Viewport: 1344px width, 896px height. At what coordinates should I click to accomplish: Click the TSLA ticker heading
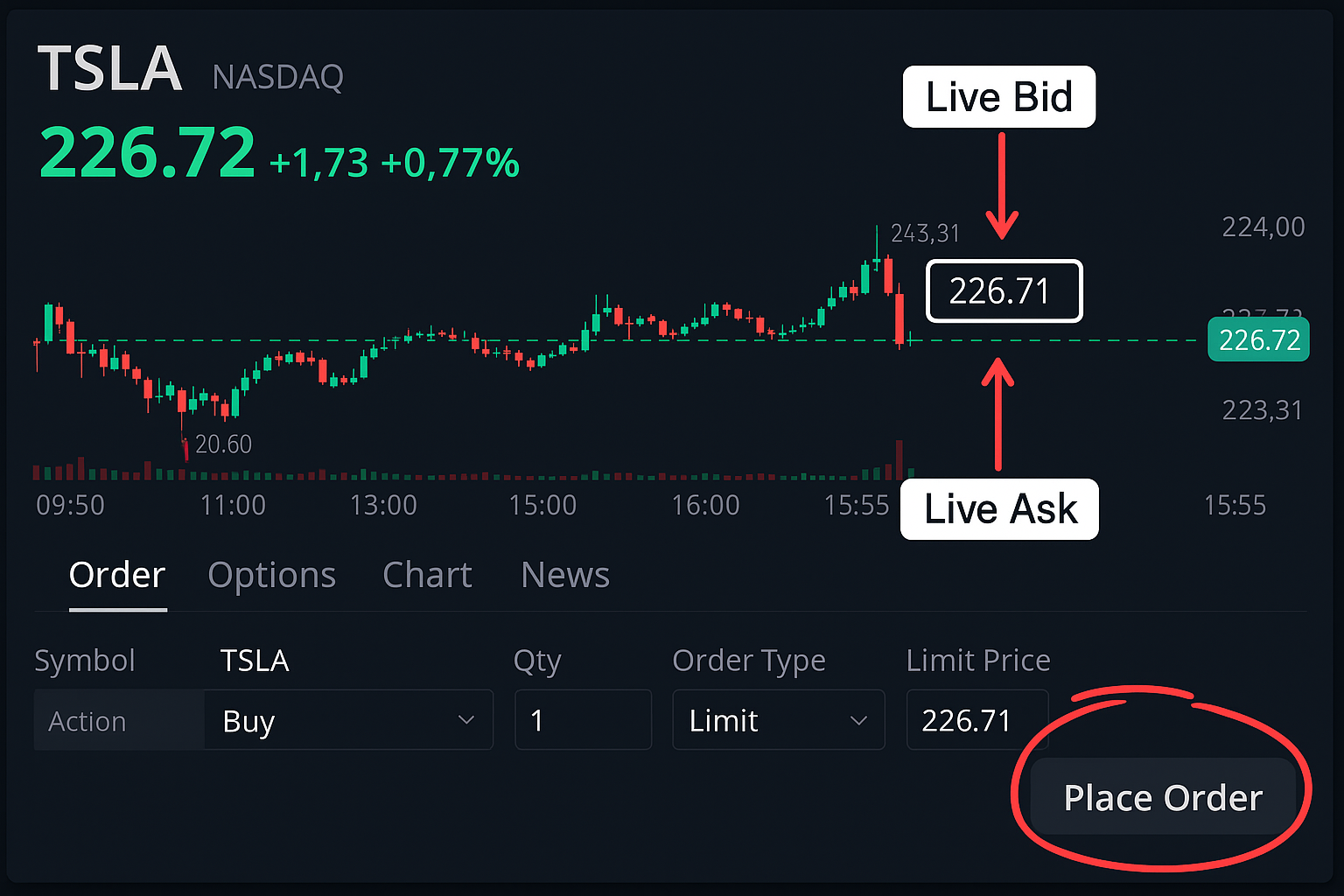coord(110,69)
